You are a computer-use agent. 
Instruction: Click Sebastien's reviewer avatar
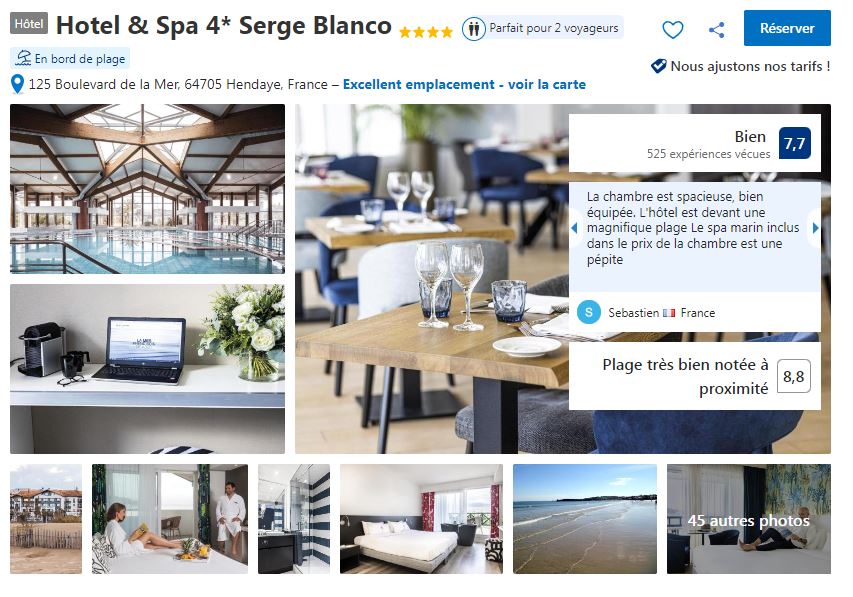click(589, 312)
